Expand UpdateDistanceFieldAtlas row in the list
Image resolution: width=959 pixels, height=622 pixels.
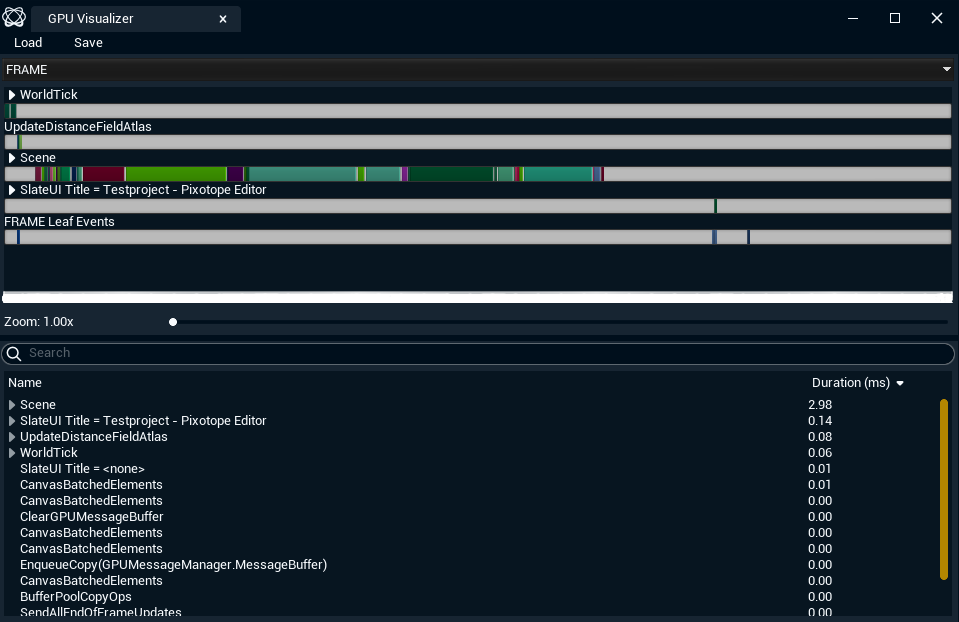point(12,437)
